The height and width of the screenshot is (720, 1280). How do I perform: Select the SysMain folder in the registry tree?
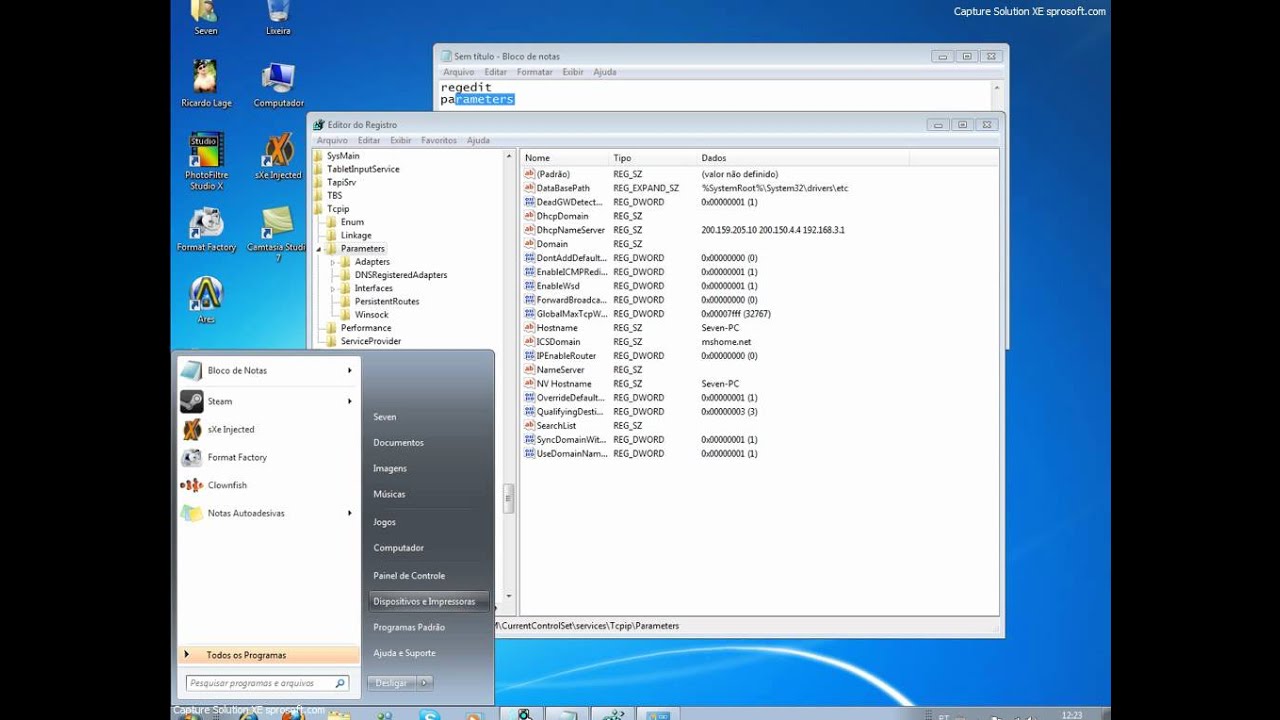(343, 156)
